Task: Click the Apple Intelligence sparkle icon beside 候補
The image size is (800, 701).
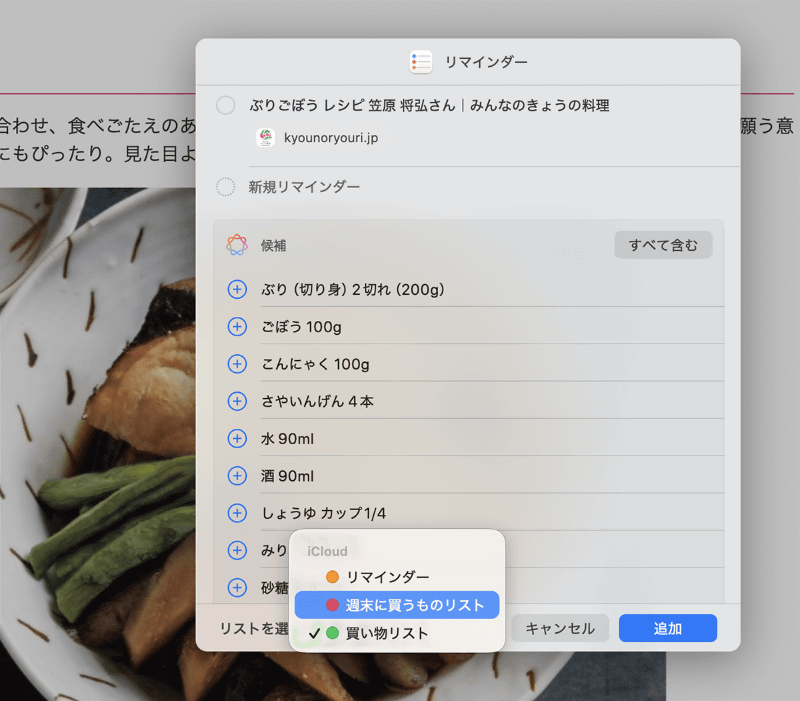Action: (237, 244)
